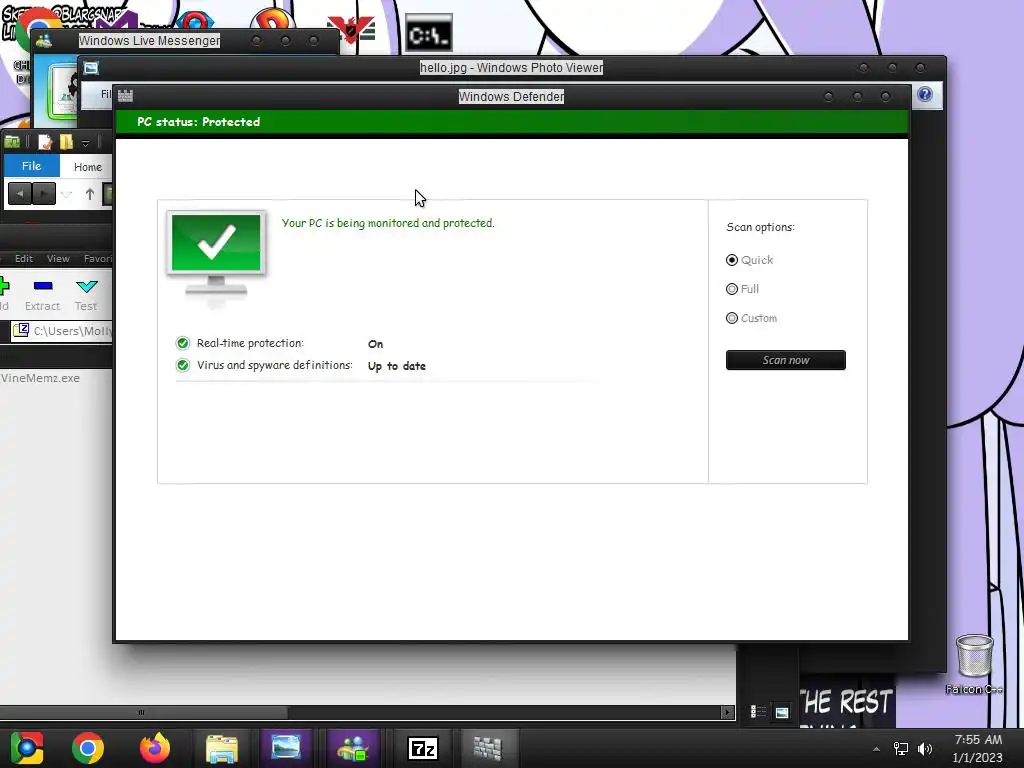This screenshot has width=1024, height=768.
Task: Expand Explorer quick access toolbar dropdown
Action: (85, 142)
